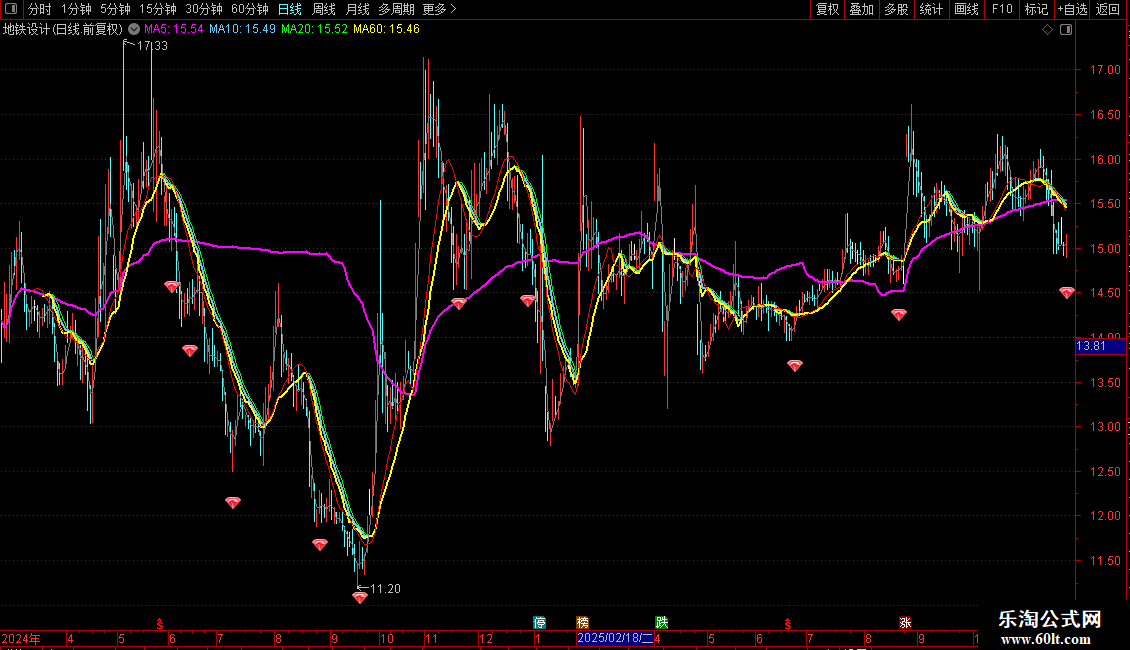Switch to 分时 intraday view

pos(39,9)
